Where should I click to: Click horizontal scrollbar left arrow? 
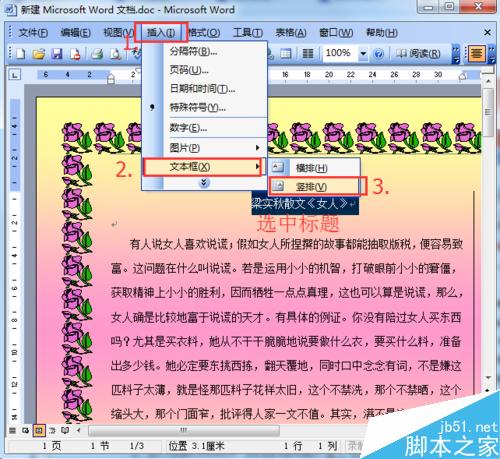tap(79, 431)
